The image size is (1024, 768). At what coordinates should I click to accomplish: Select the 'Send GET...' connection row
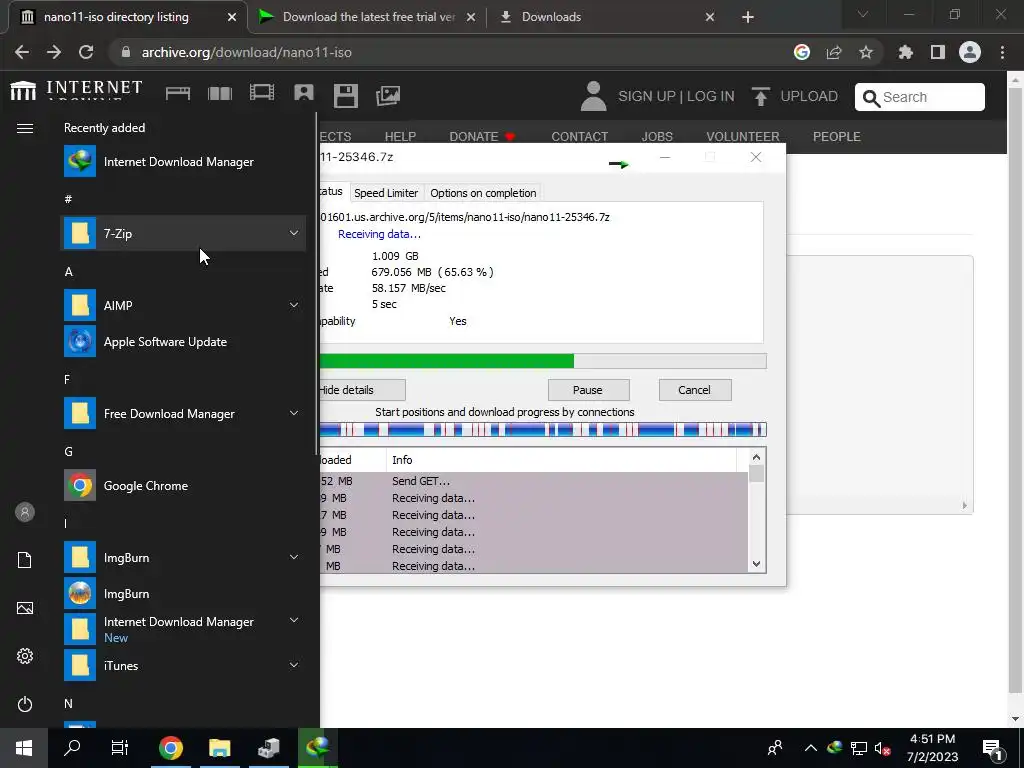coord(534,481)
